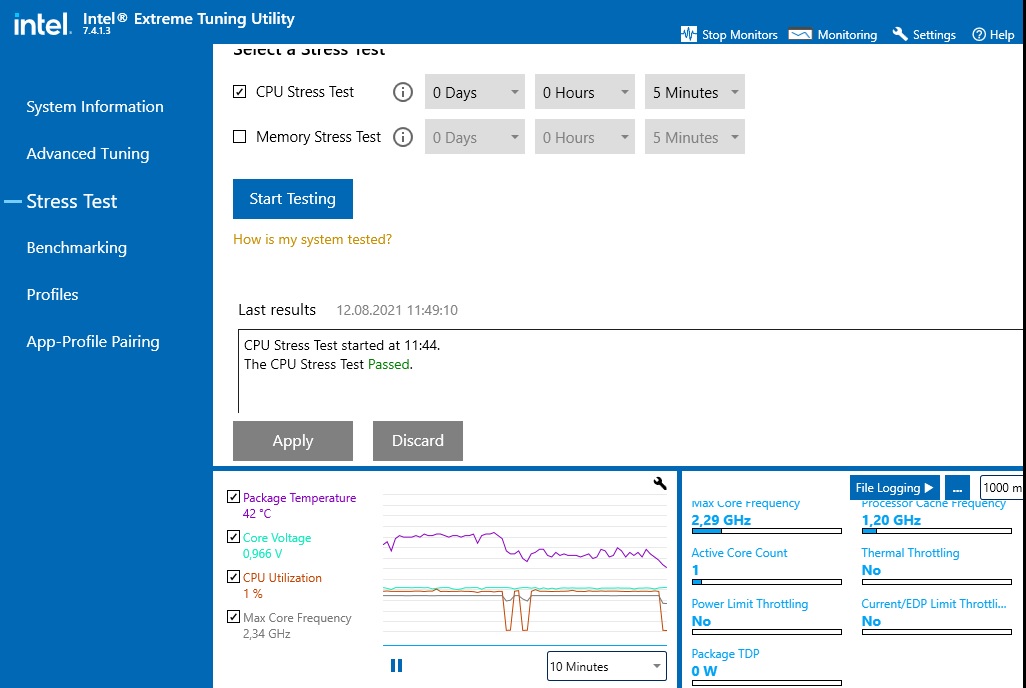This screenshot has width=1026, height=688.
Task: Click the last results text box
Action: click(x=631, y=371)
